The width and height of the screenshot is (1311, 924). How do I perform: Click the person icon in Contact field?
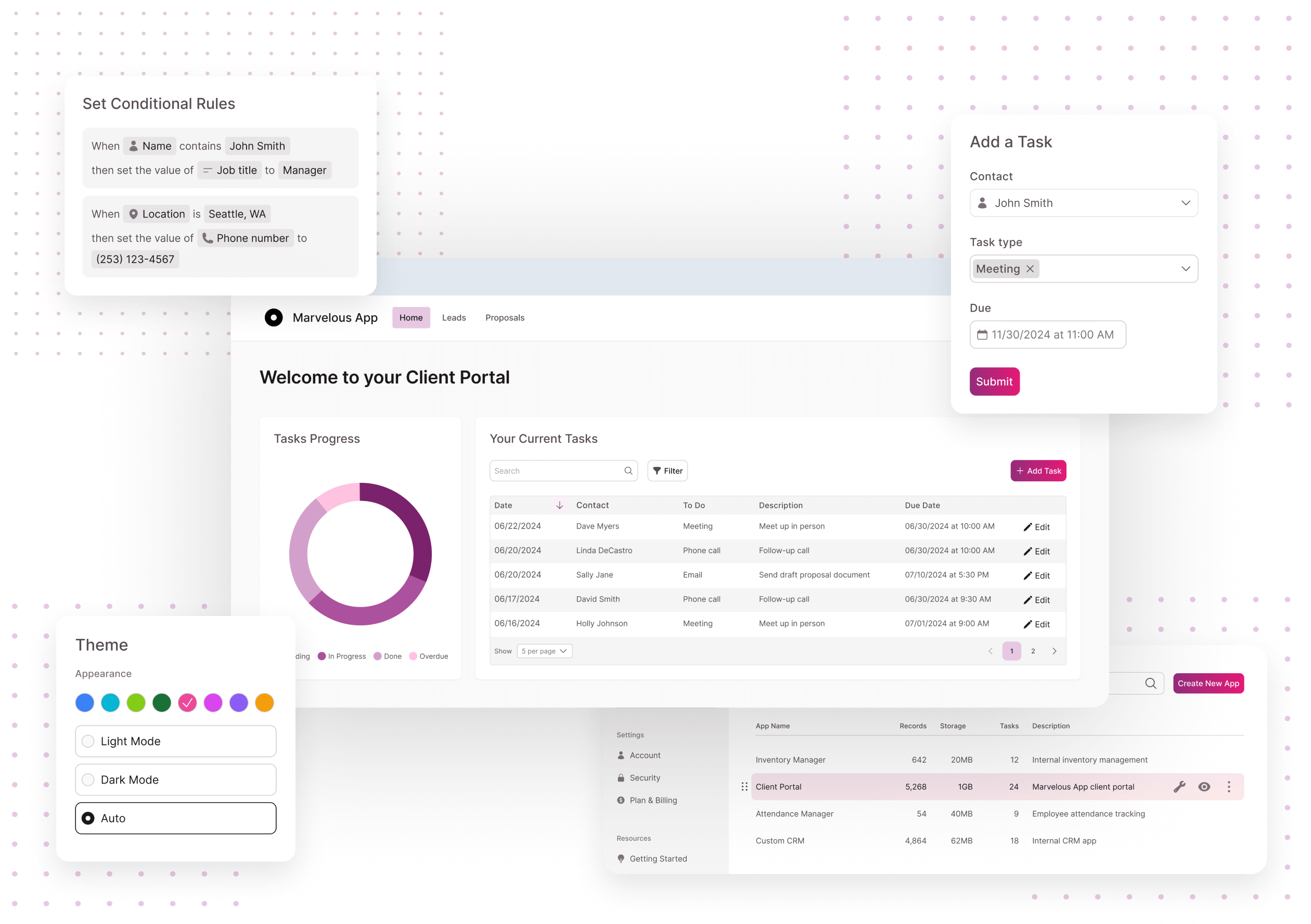(983, 203)
